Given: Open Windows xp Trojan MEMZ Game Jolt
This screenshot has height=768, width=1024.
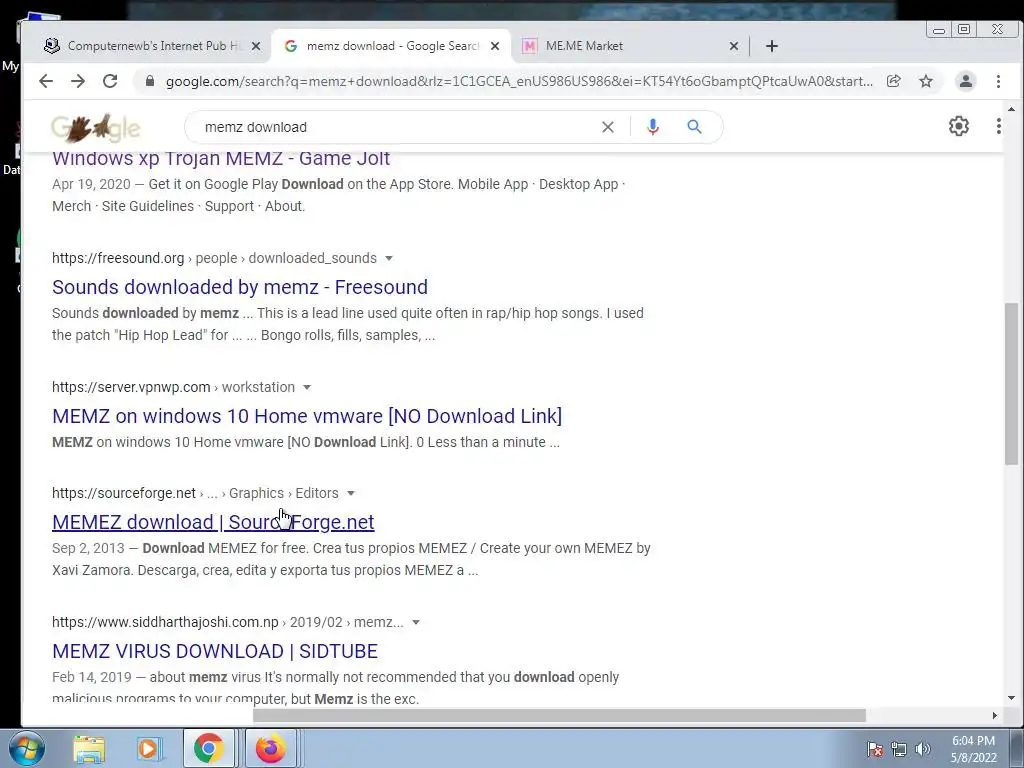Looking at the screenshot, I should click(221, 159).
